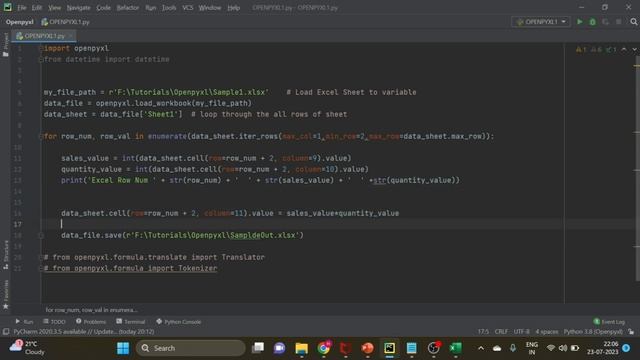Collapse the import block fold on line 1
The image size is (640, 360).
point(41,48)
